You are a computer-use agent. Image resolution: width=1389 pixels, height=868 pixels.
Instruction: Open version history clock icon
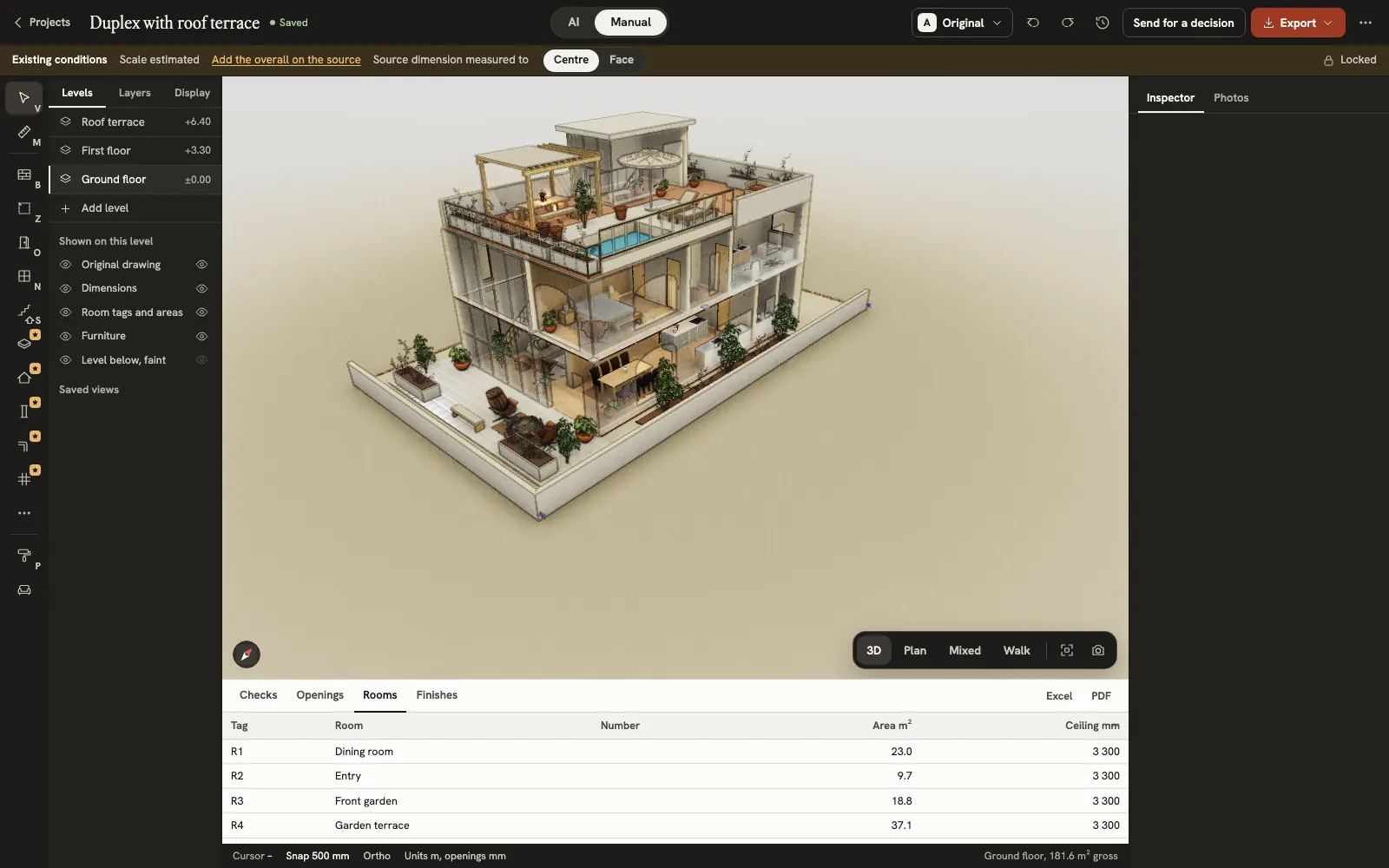pyautogui.click(x=1103, y=23)
